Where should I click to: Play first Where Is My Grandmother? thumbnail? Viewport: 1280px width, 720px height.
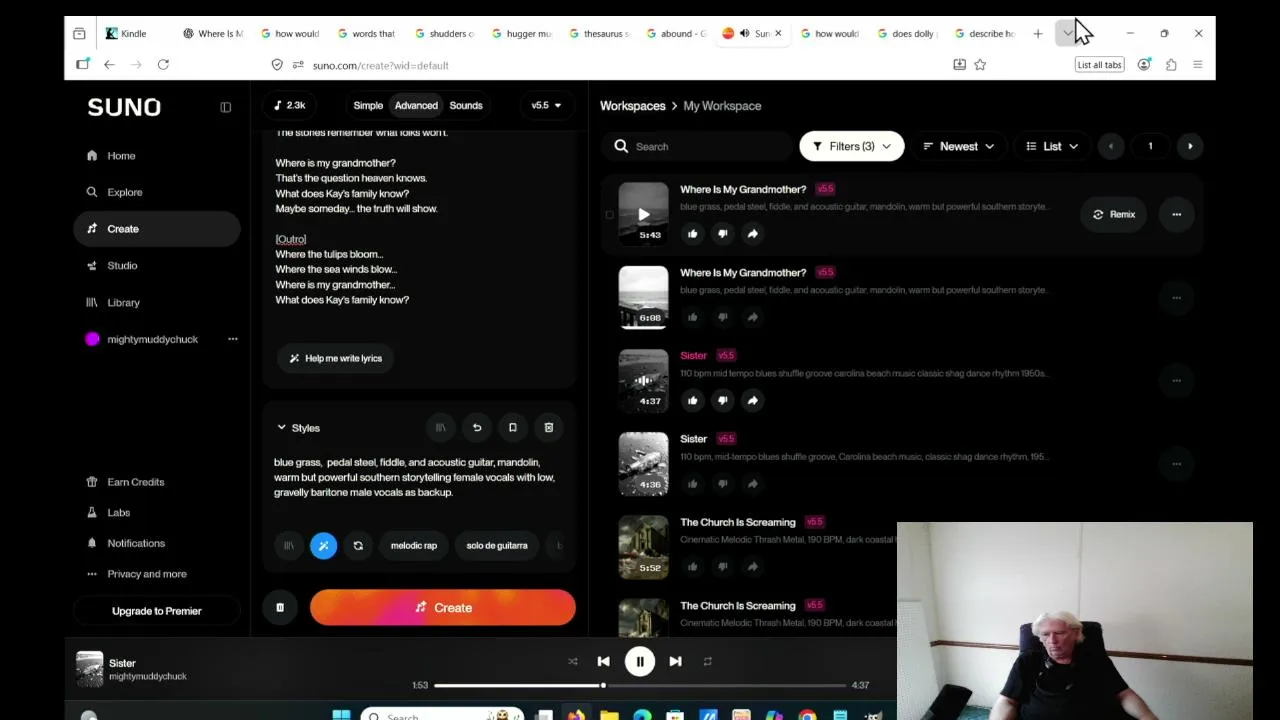click(x=643, y=213)
